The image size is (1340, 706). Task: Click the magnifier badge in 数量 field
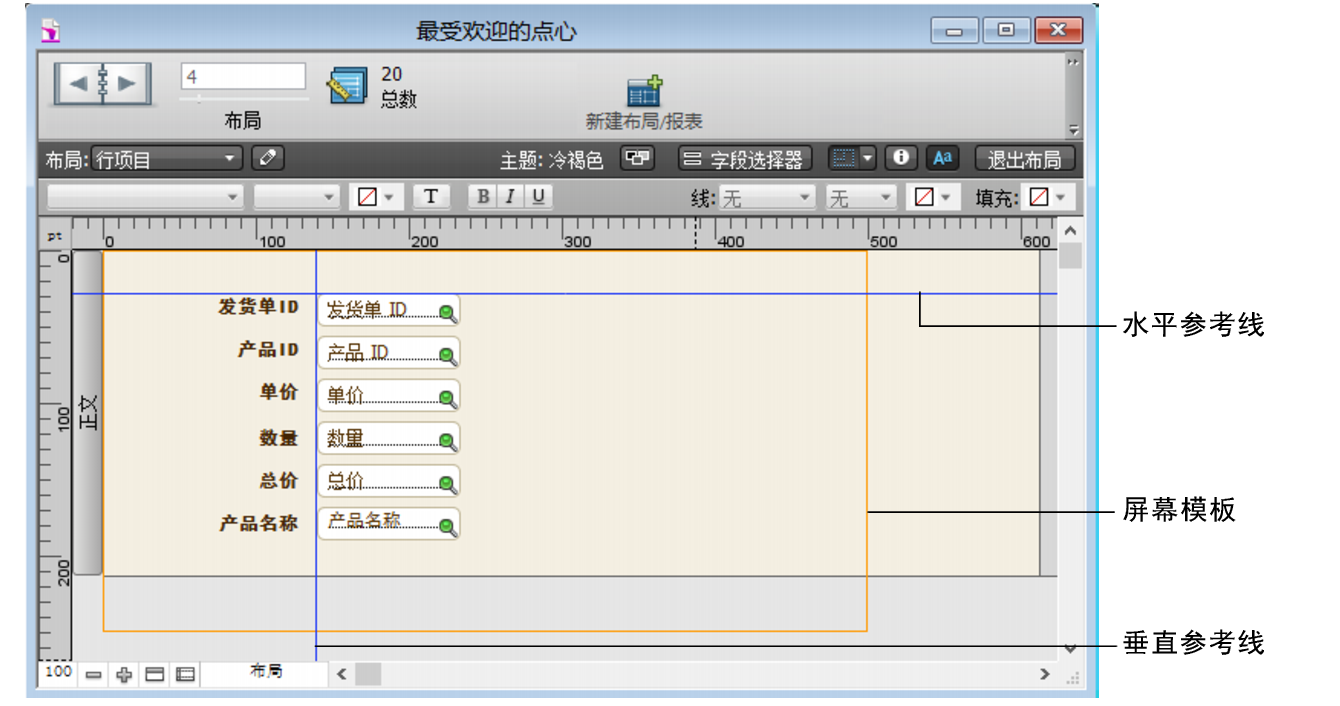(x=448, y=443)
